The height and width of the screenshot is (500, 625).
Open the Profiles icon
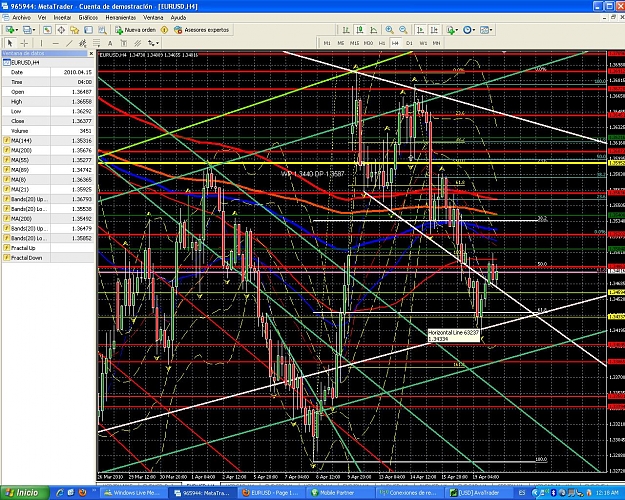pyautogui.click(x=27, y=30)
